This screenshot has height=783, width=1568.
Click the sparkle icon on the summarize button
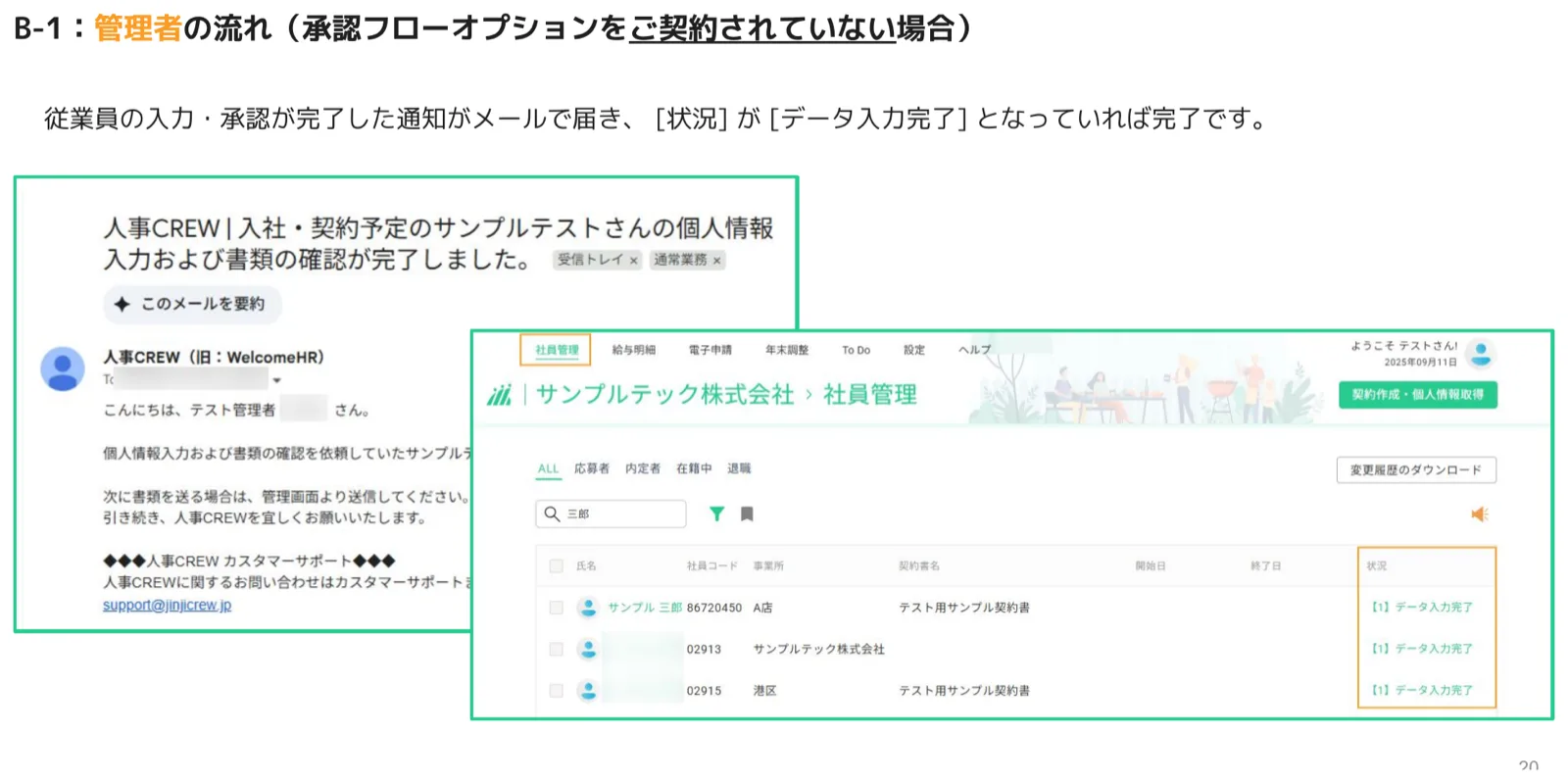click(122, 304)
